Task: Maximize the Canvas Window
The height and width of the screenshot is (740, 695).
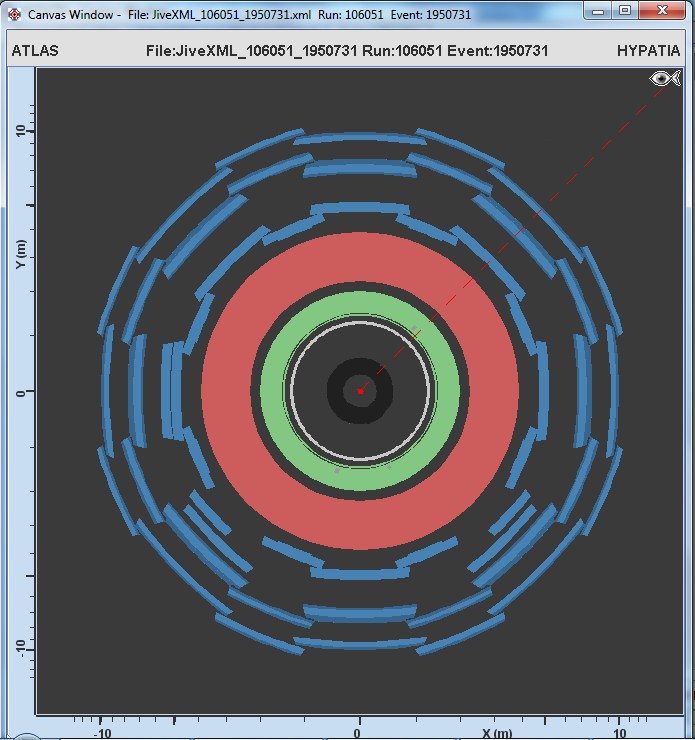Action: coord(625,11)
